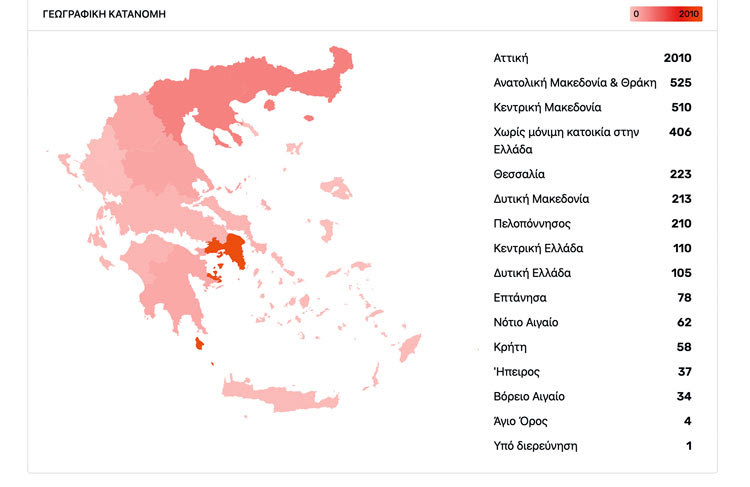Image resolution: width=750 pixels, height=487 pixels.
Task: Select the Αττική list entry
Action: pyautogui.click(x=592, y=58)
